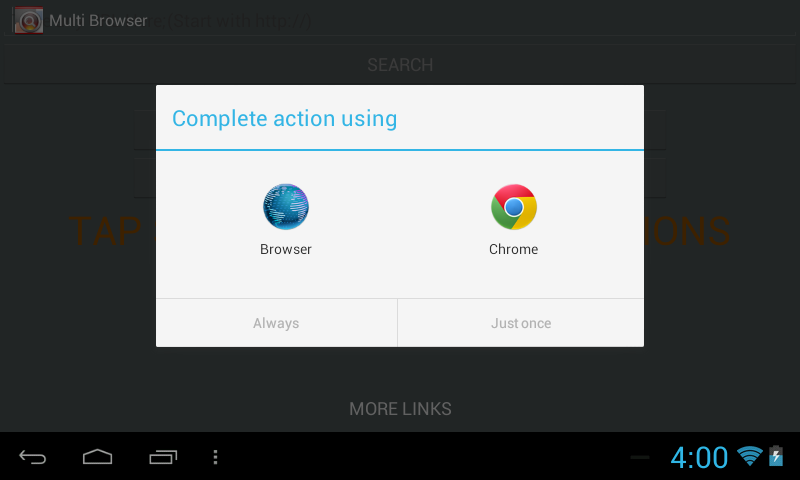This screenshot has height=480, width=800.
Task: Tap the Browser label text
Action: click(x=286, y=249)
